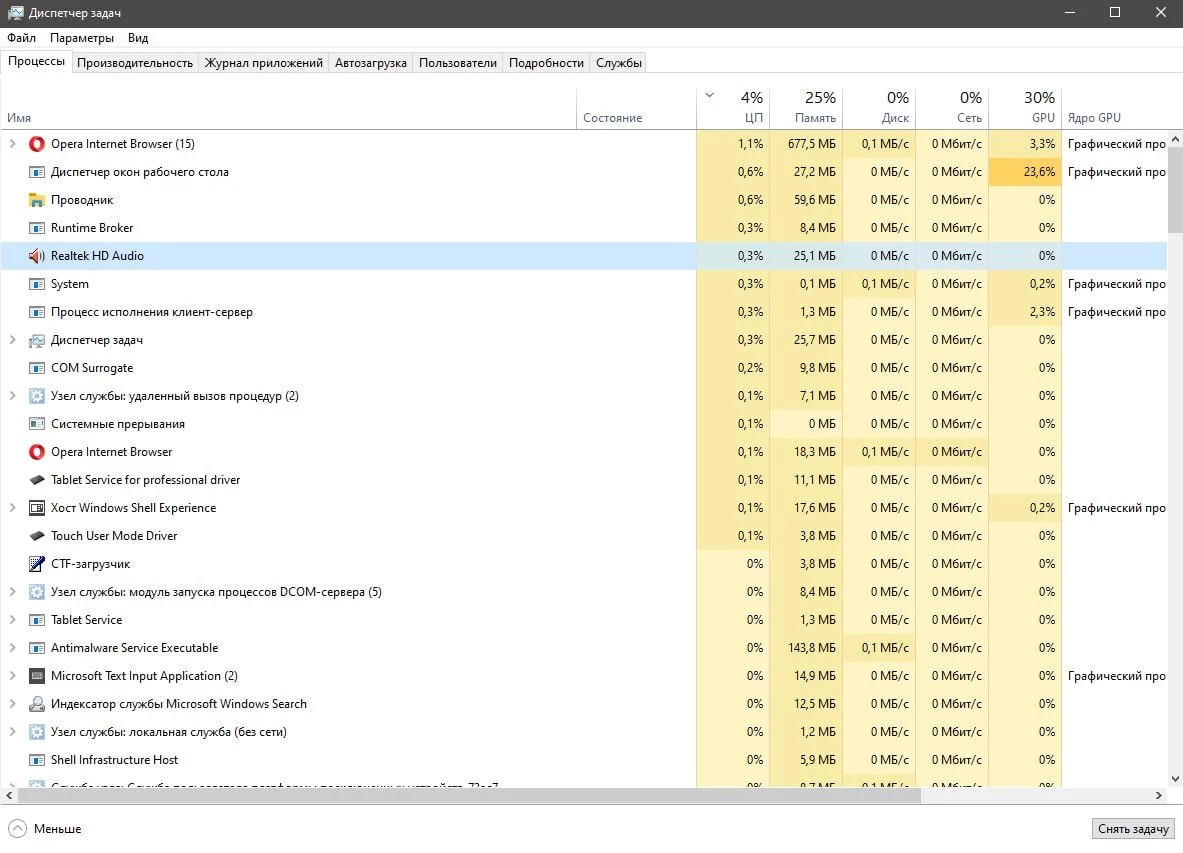The image size is (1183, 853).
Task: Click the Realtek HD Audio speaker icon
Action: click(x=36, y=256)
